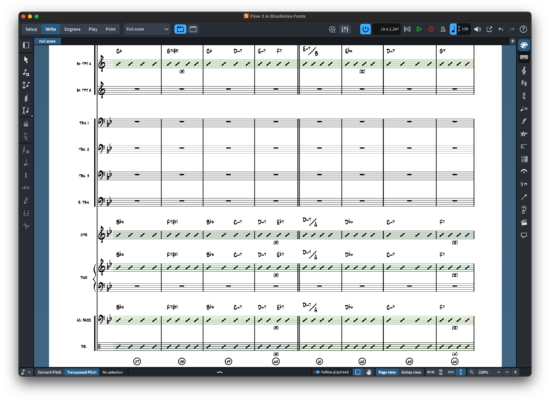Switch to Print mode

(x=111, y=29)
